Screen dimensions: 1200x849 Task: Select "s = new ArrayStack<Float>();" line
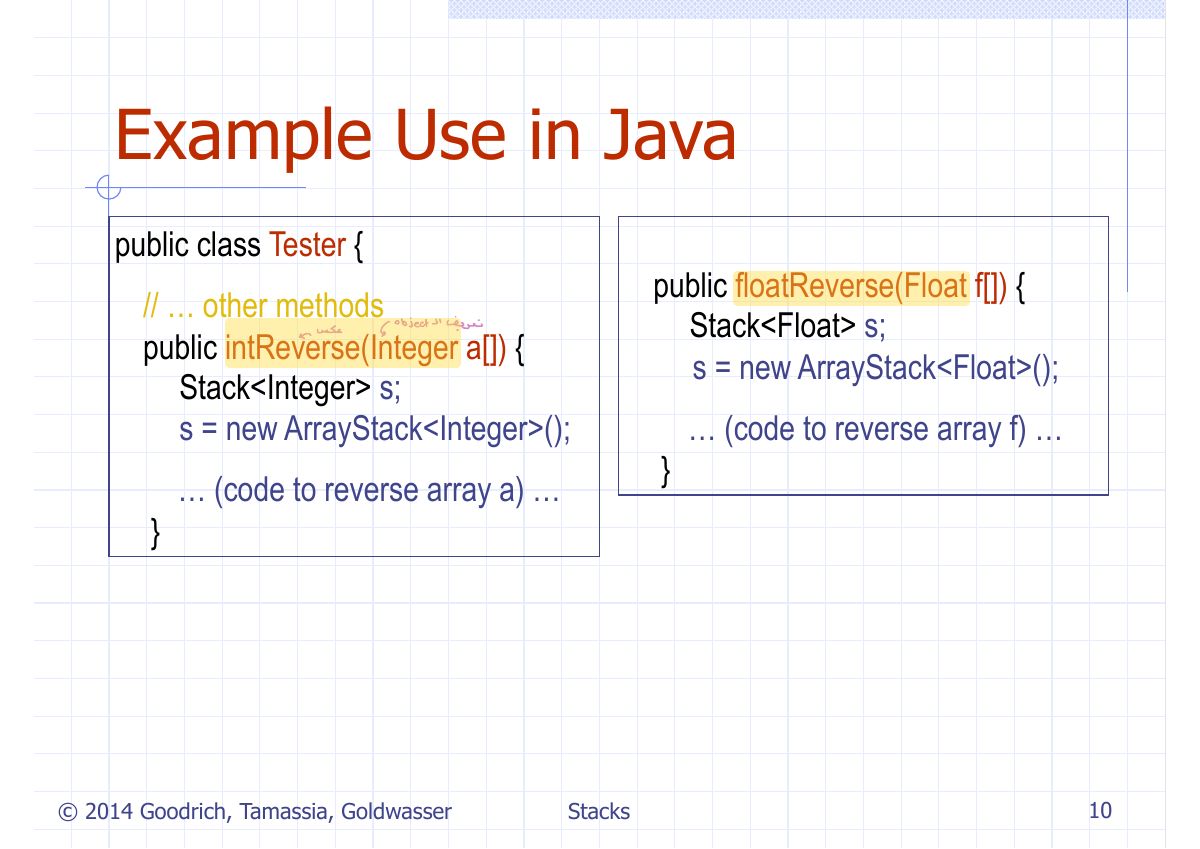click(x=875, y=369)
